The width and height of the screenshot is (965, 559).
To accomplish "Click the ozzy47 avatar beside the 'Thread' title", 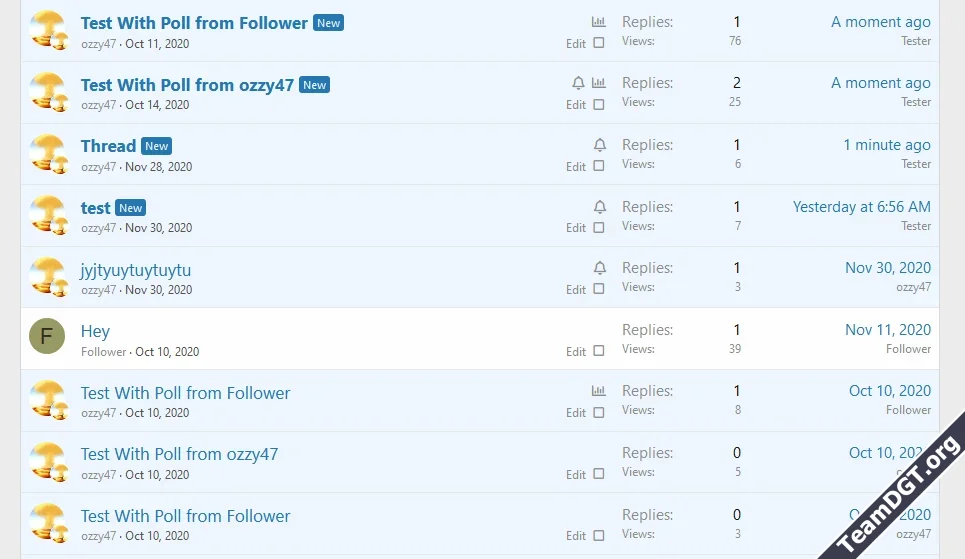I will tap(47, 153).
